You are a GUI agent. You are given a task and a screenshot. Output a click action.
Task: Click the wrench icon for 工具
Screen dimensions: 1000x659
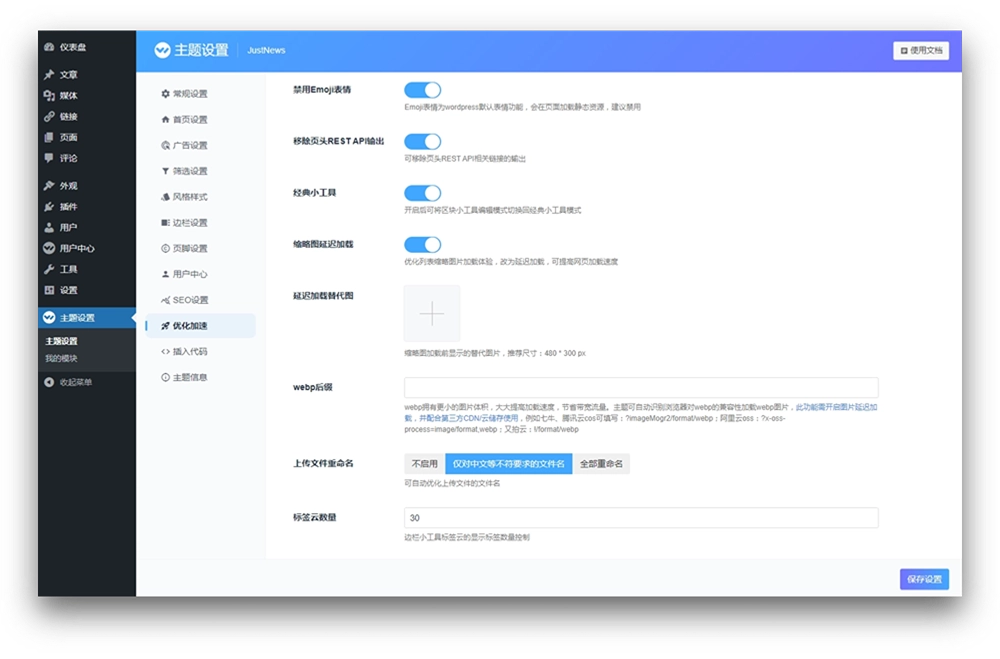point(49,269)
